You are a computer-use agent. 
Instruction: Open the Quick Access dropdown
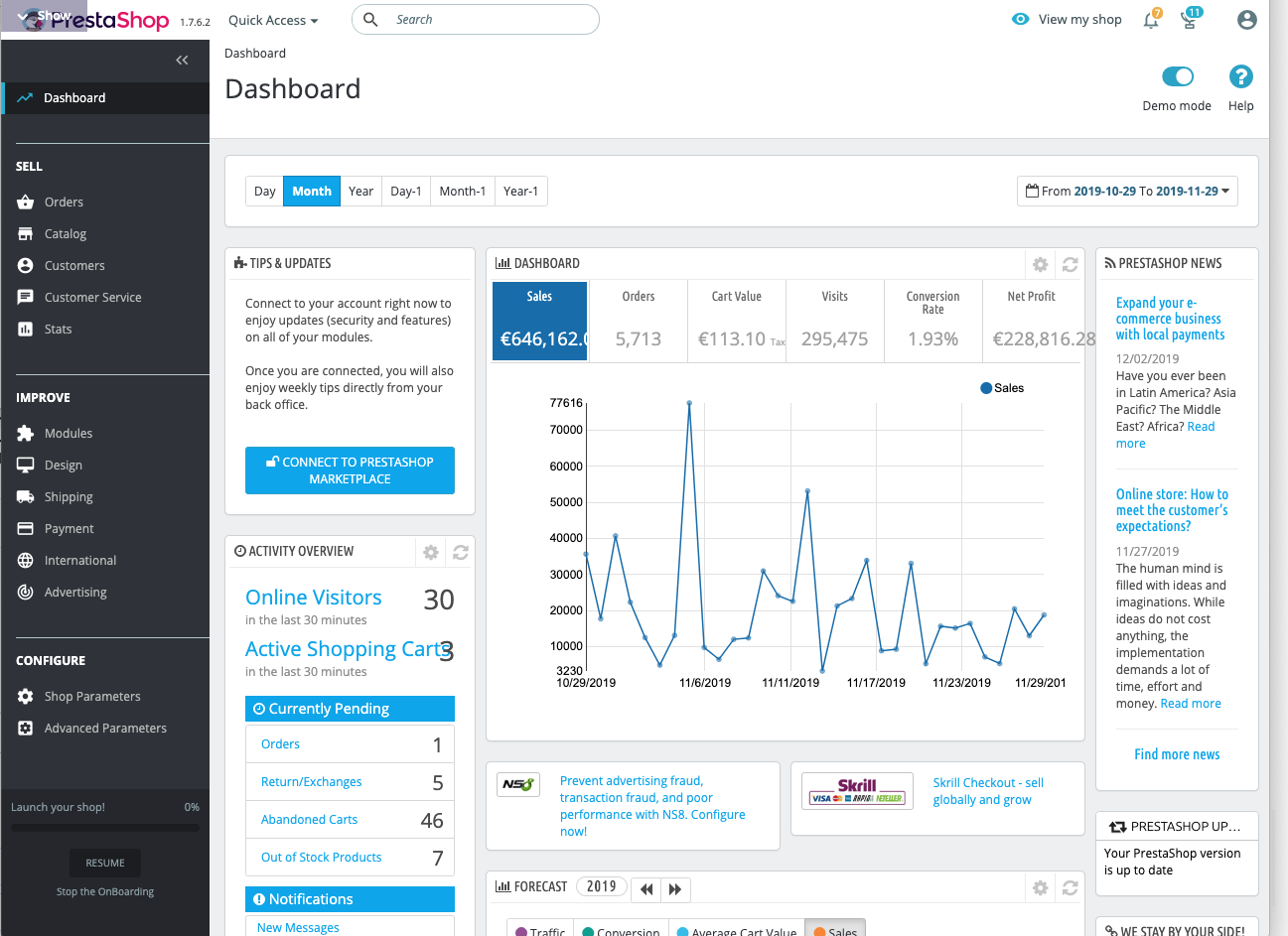tap(273, 20)
